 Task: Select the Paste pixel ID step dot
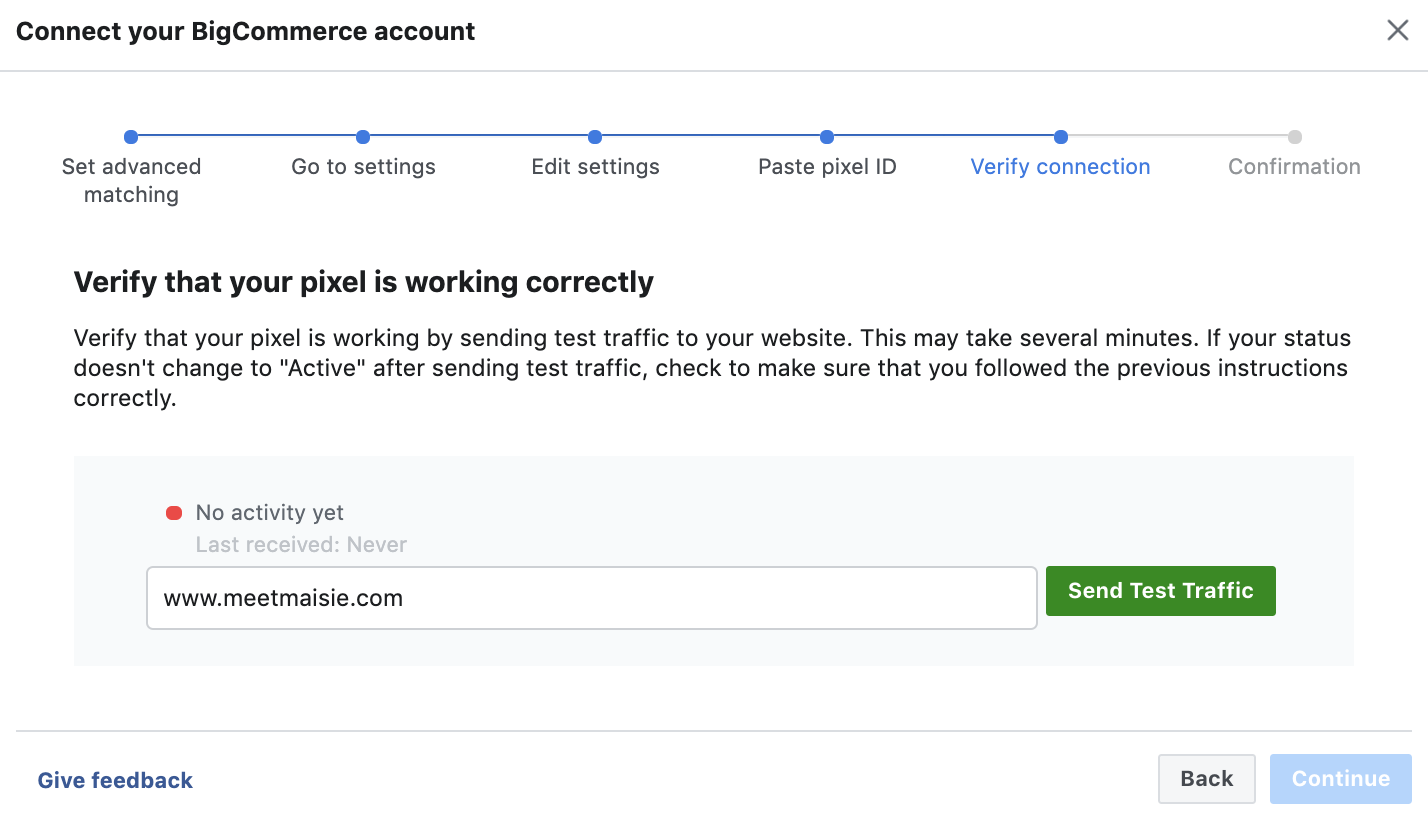coord(827,137)
